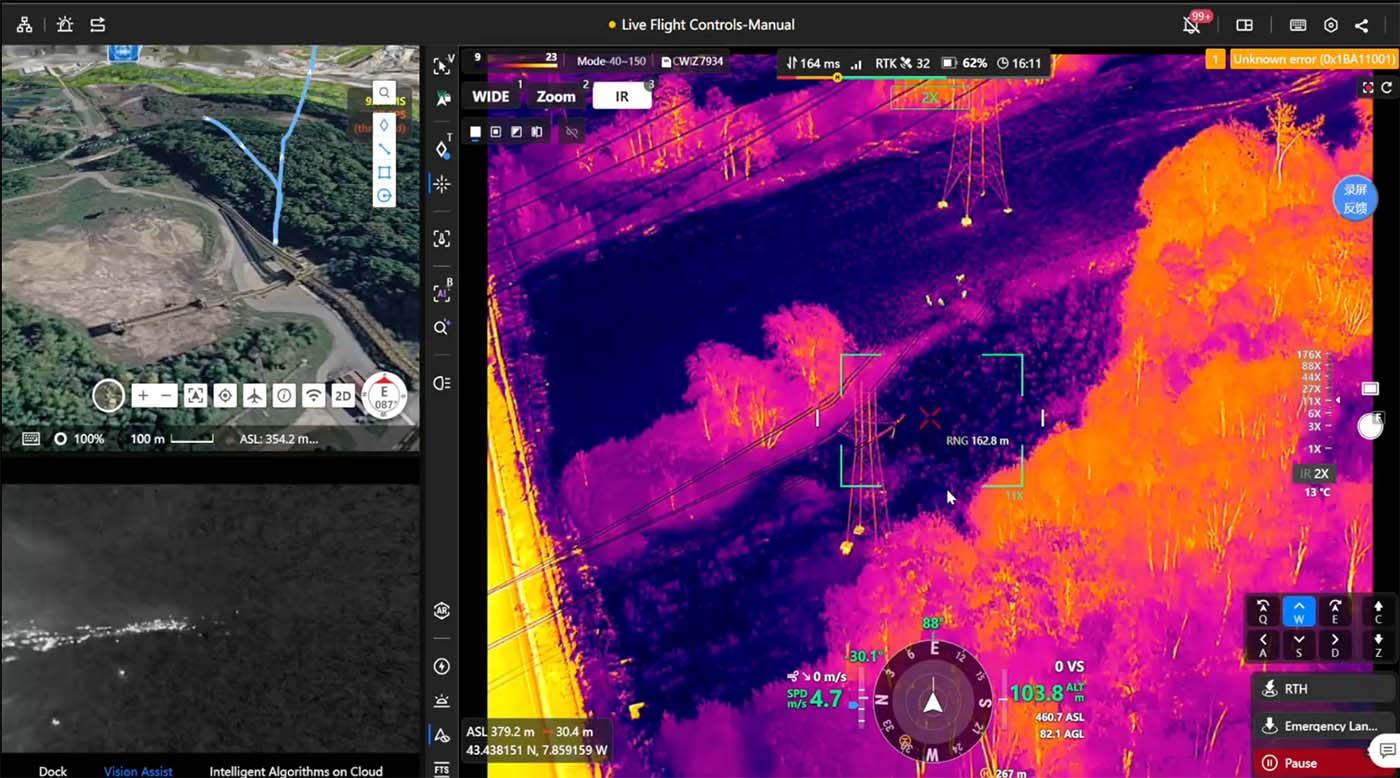
Task: Select the map line drawing tool
Action: pyautogui.click(x=384, y=149)
